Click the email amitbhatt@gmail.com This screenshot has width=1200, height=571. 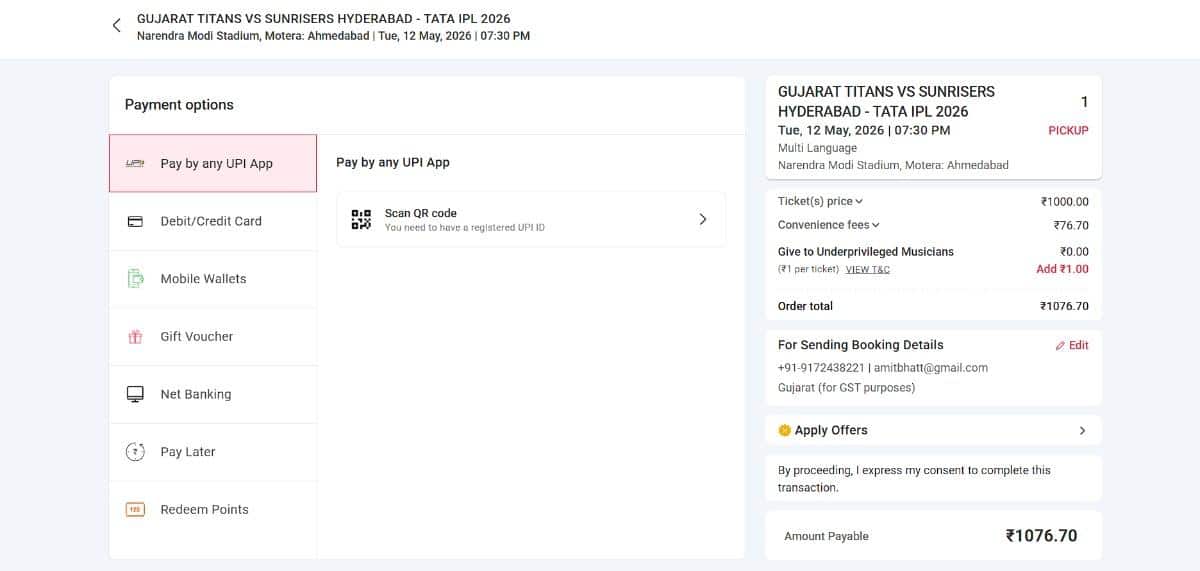coord(931,368)
